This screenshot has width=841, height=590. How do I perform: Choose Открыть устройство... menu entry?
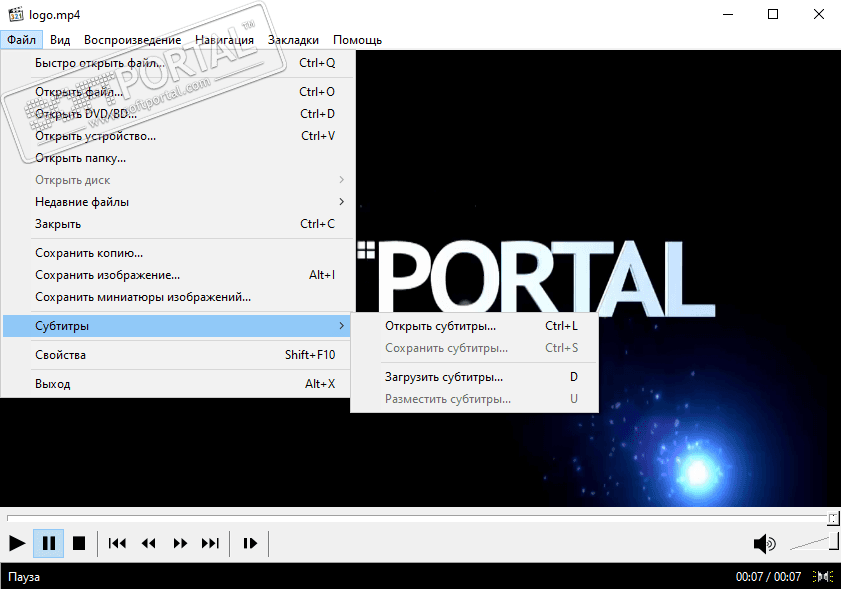177,136
